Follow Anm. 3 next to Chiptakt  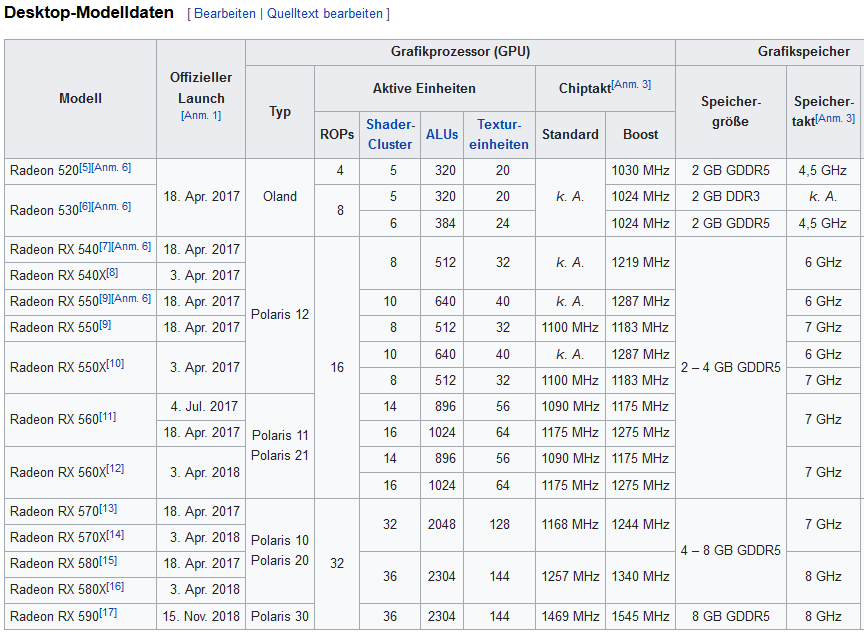[631, 84]
